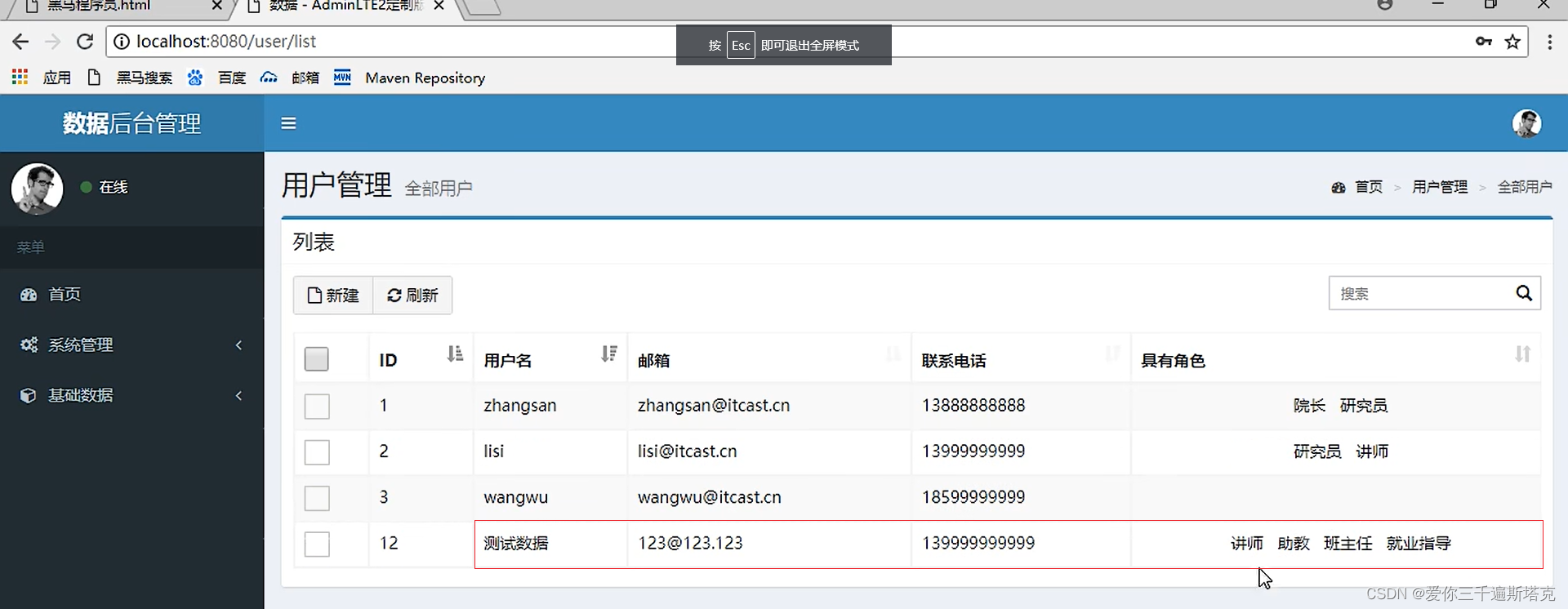The width and height of the screenshot is (1568, 609).
Task: Click the browser back arrow
Action: coord(20,42)
